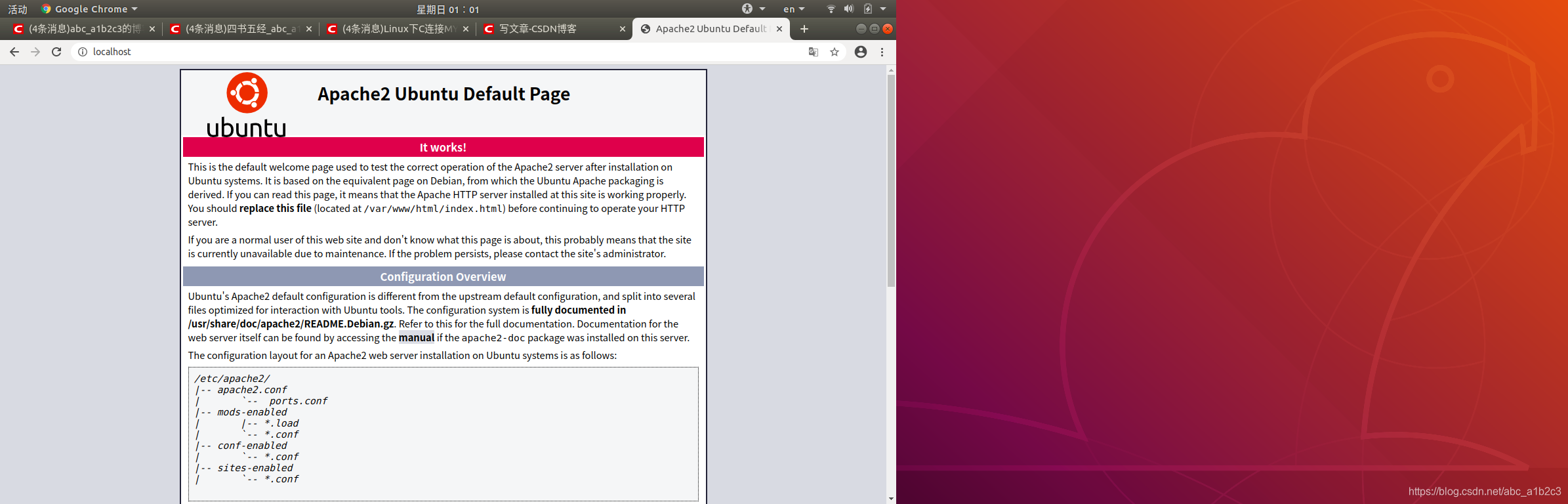This screenshot has width=1568, height=504.
Task: Reload the localhost page
Action: 56,52
